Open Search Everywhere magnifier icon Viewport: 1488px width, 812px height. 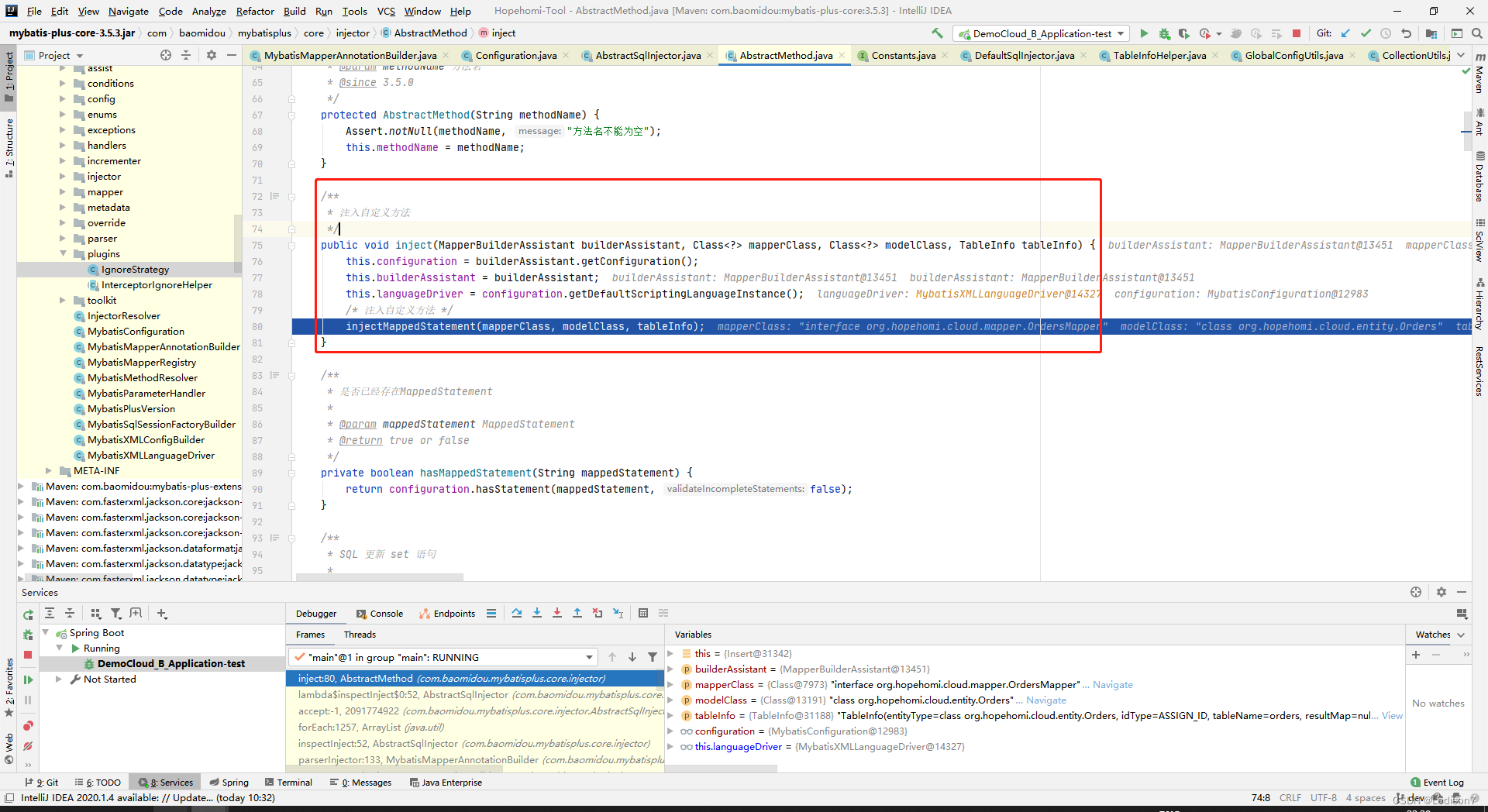(x=1477, y=33)
